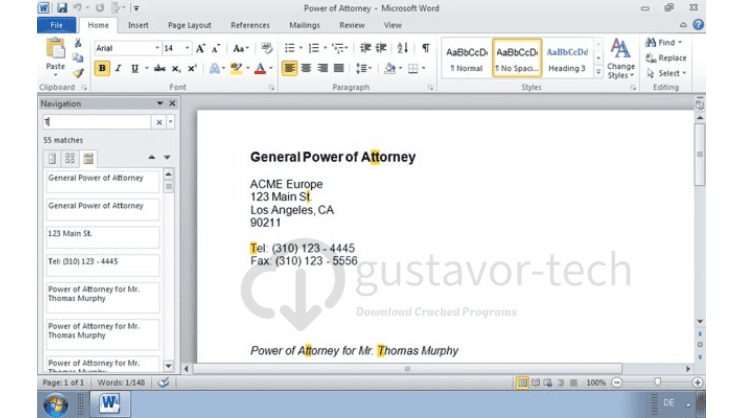Click the Text Effects icon

click(214, 68)
